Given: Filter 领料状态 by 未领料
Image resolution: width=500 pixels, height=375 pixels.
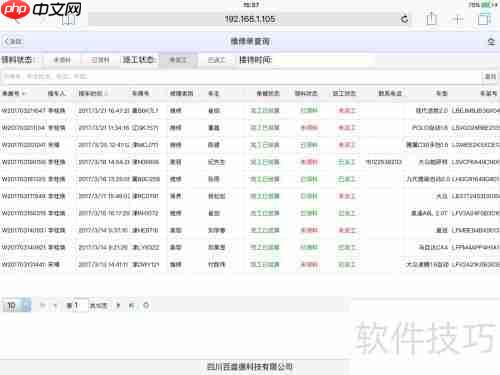Looking at the screenshot, I should click(x=62, y=60).
